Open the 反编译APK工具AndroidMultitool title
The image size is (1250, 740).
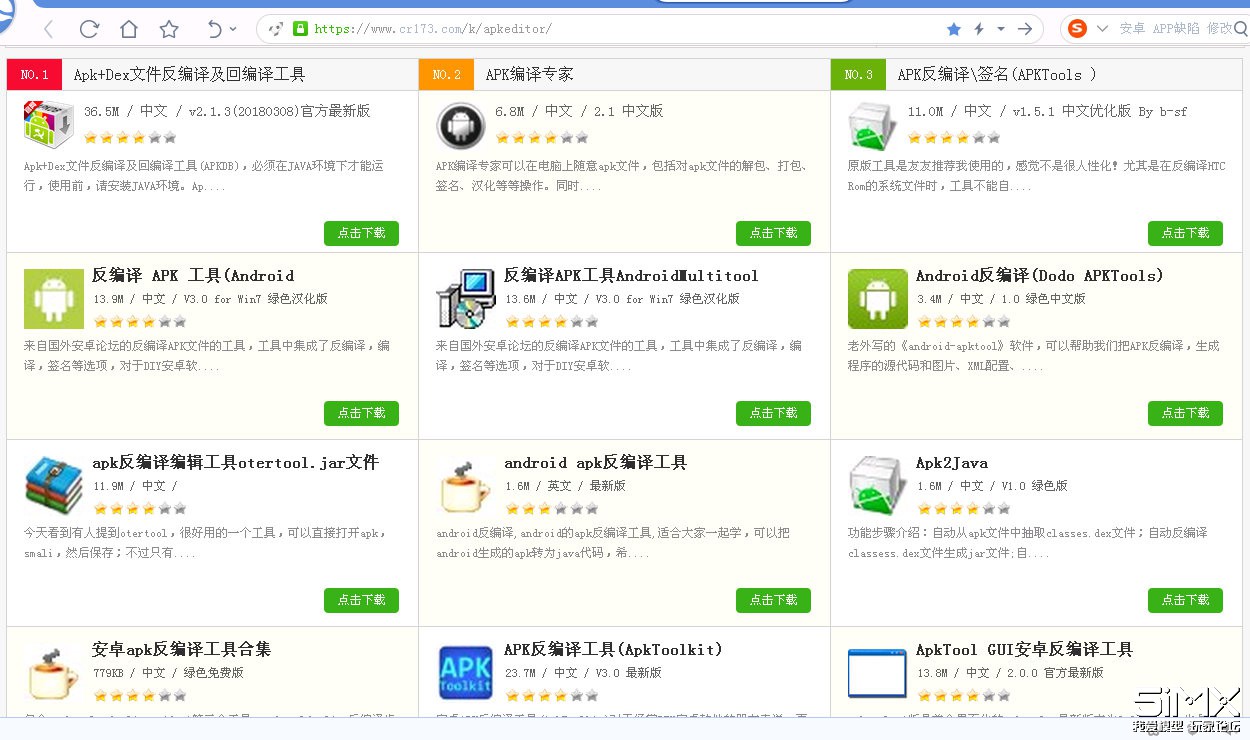point(631,276)
